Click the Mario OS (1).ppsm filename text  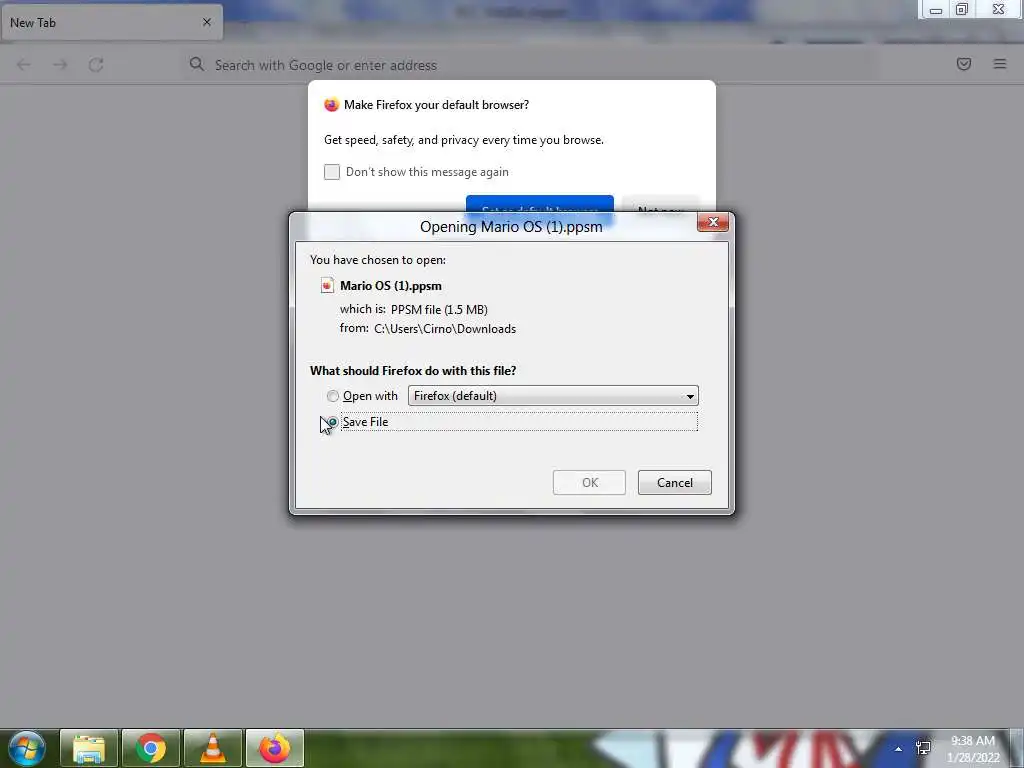(x=391, y=286)
